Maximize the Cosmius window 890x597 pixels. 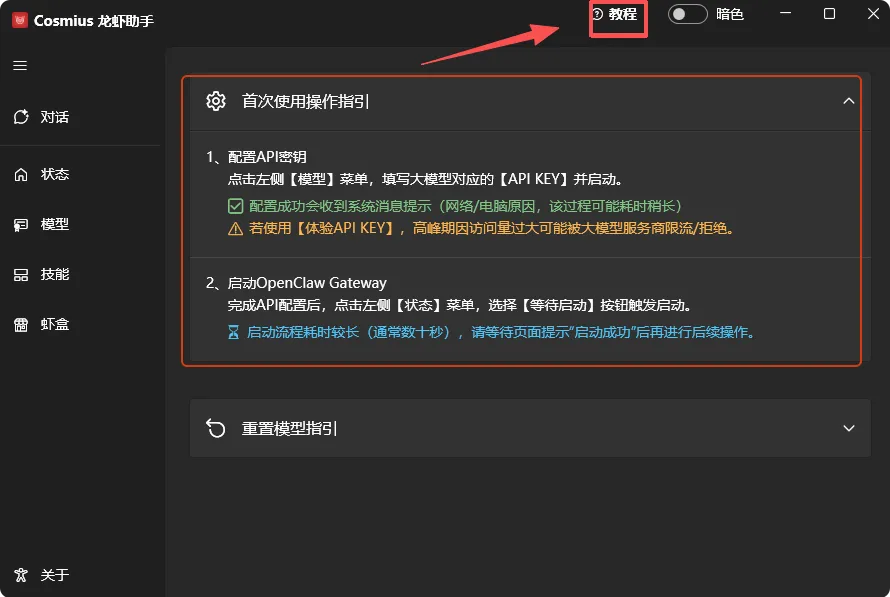[x=829, y=13]
